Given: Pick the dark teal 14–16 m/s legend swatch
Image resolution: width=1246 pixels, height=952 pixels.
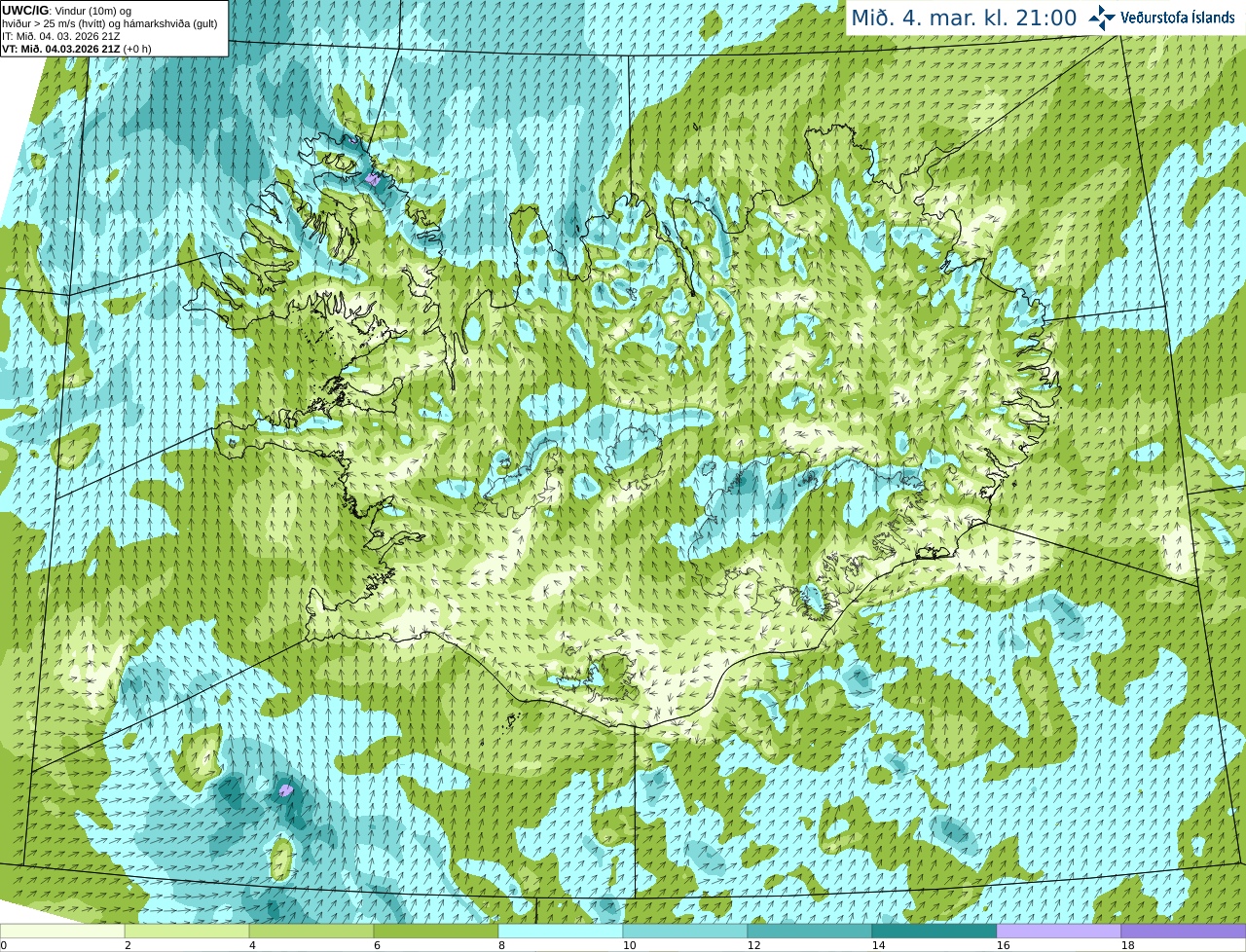Looking at the screenshot, I should [x=934, y=932].
